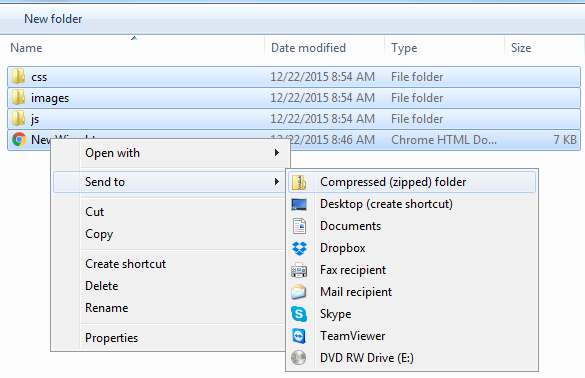Select Rename in the context menu

click(x=107, y=308)
